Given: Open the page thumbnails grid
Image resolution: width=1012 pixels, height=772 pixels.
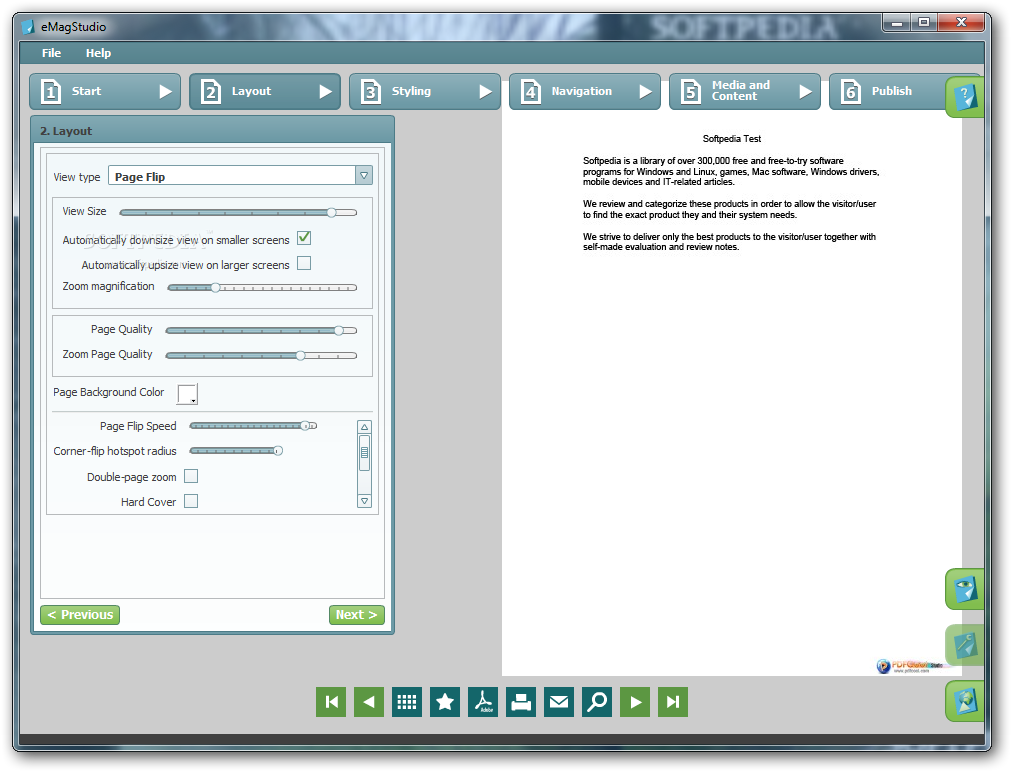Looking at the screenshot, I should tap(407, 702).
